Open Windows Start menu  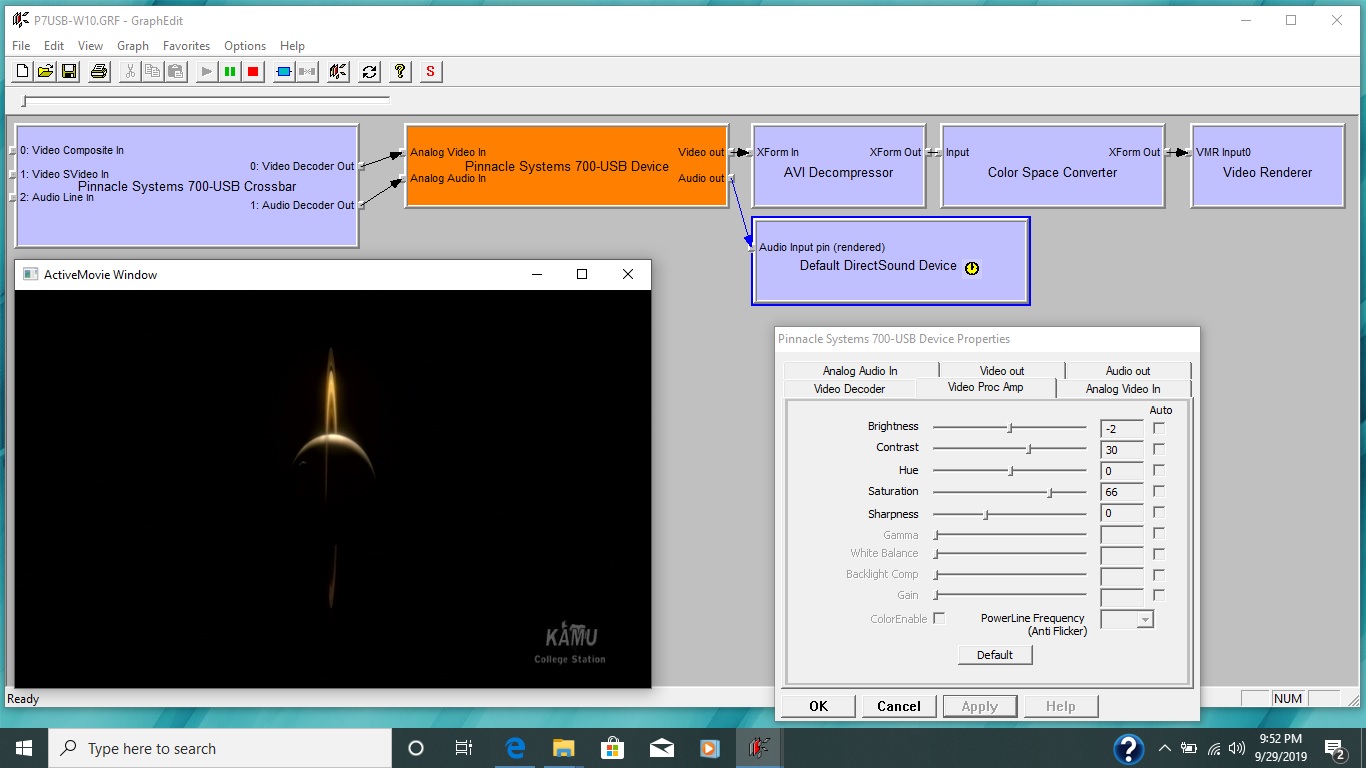[x=24, y=748]
